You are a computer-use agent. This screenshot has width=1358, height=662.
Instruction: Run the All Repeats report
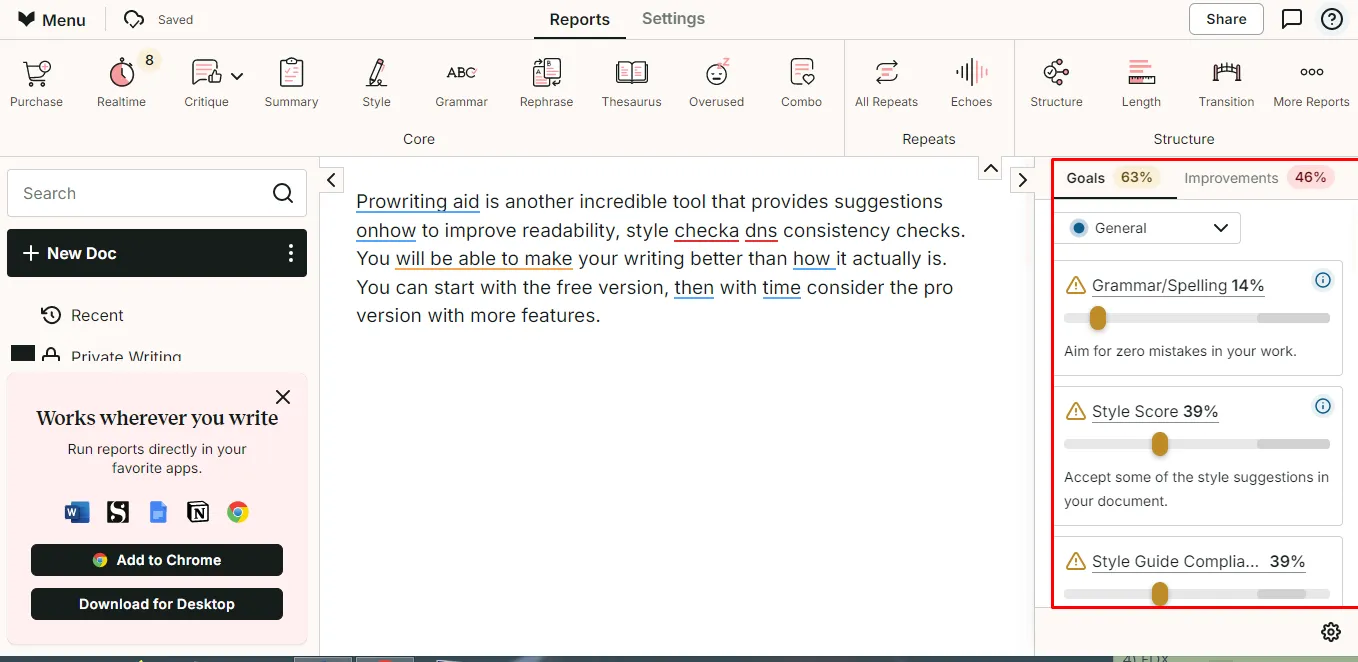887,83
